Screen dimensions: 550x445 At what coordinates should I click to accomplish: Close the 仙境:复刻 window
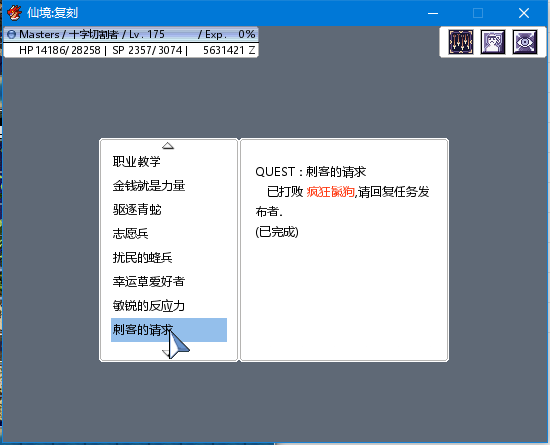pyautogui.click(x=524, y=13)
